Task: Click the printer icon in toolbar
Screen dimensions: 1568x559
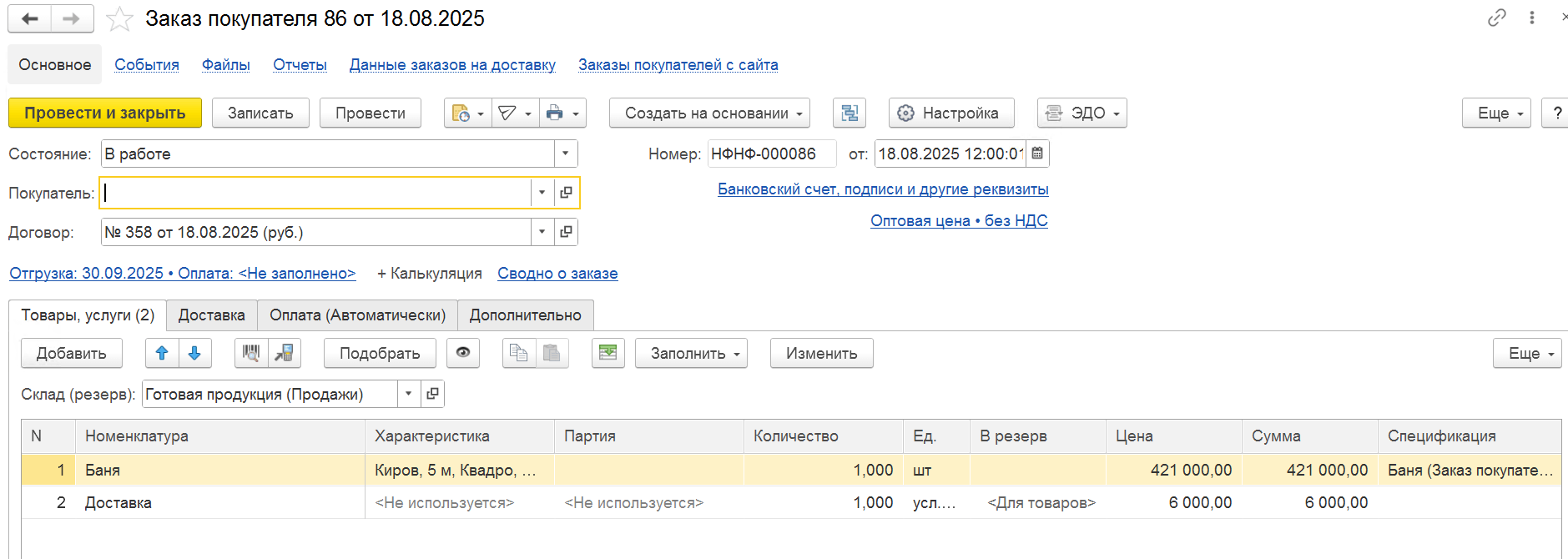Action: pos(554,113)
